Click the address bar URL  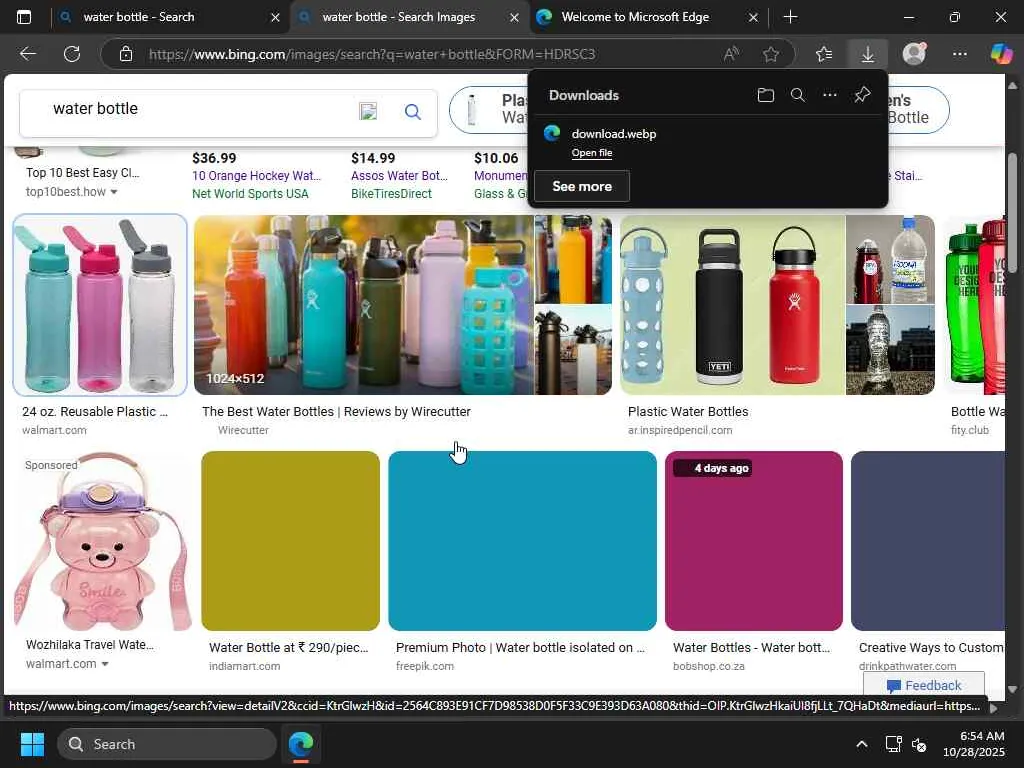[372, 54]
